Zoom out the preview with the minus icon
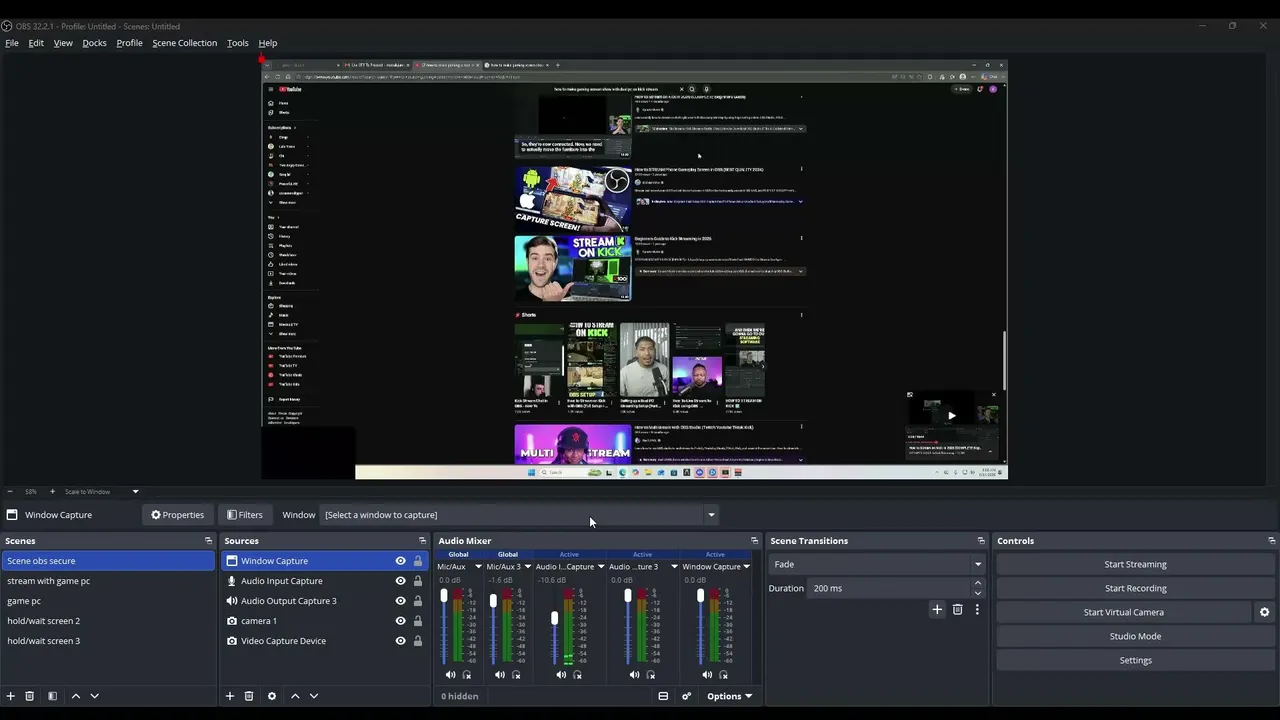Viewport: 1280px width, 720px height. point(10,491)
